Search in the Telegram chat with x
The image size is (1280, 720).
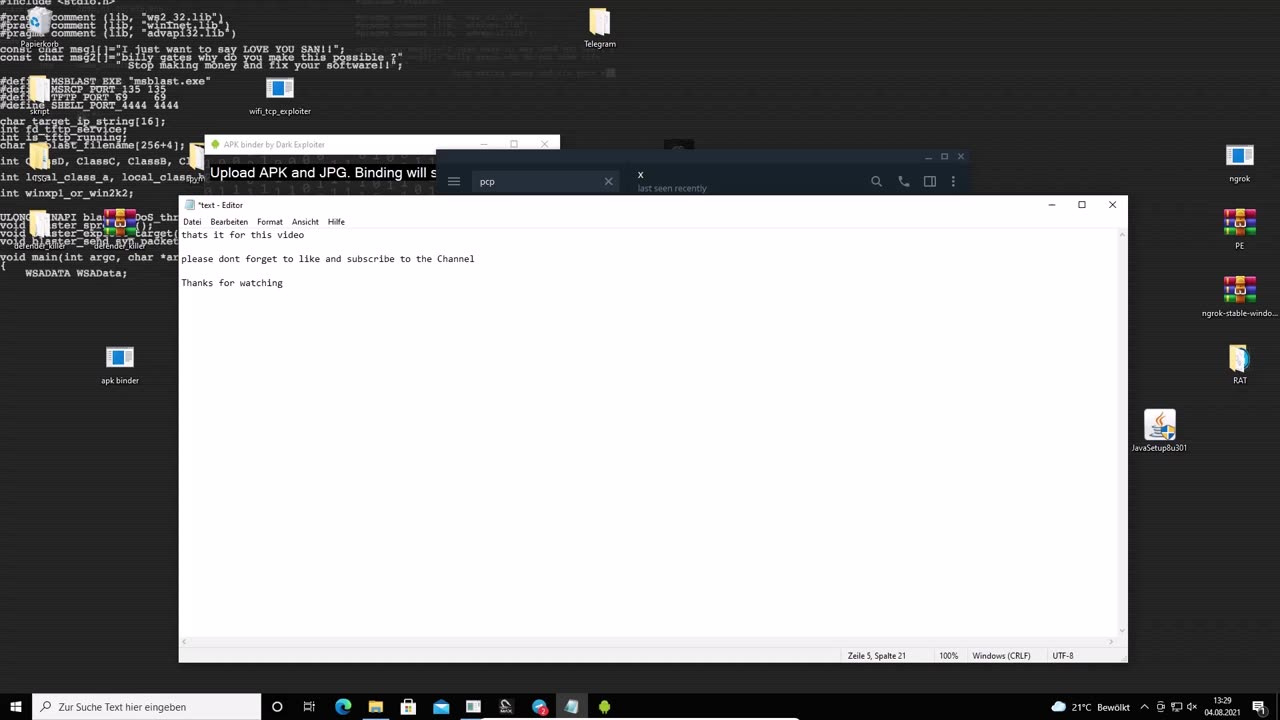point(876,181)
